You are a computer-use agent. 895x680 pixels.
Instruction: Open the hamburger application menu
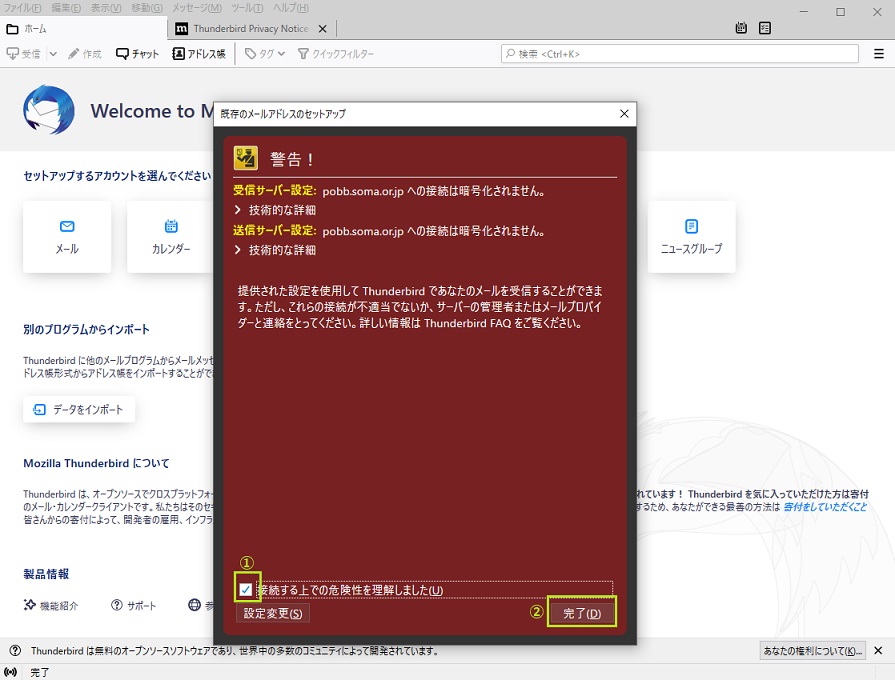pos(879,54)
